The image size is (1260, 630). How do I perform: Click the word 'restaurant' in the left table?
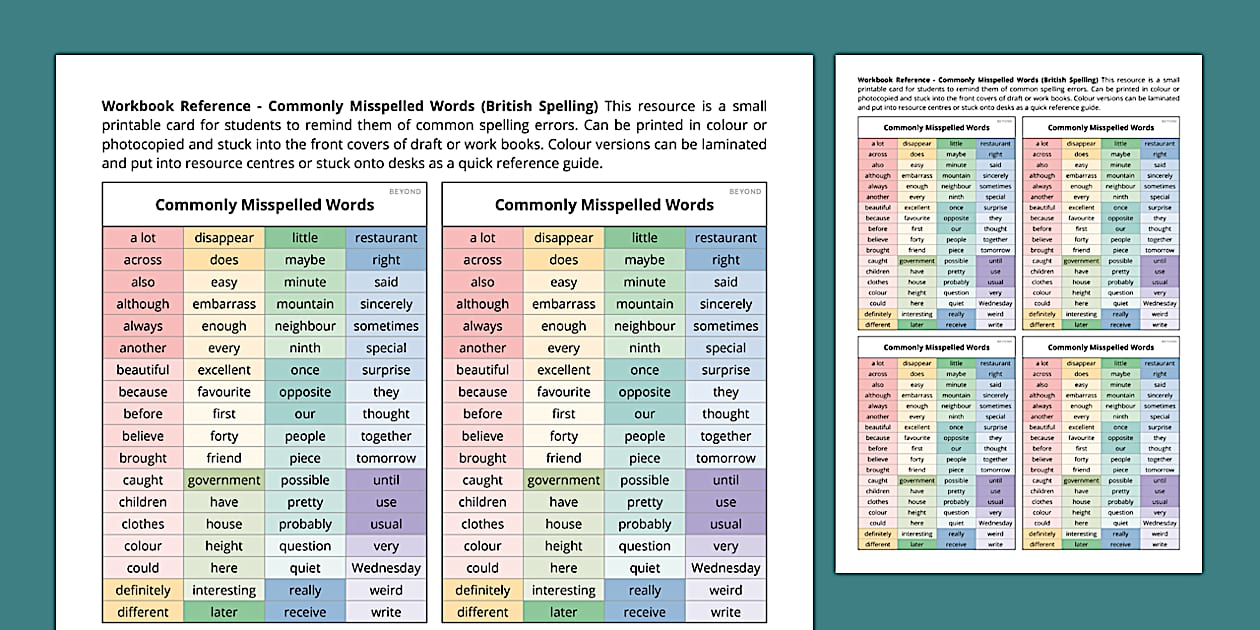click(386, 237)
